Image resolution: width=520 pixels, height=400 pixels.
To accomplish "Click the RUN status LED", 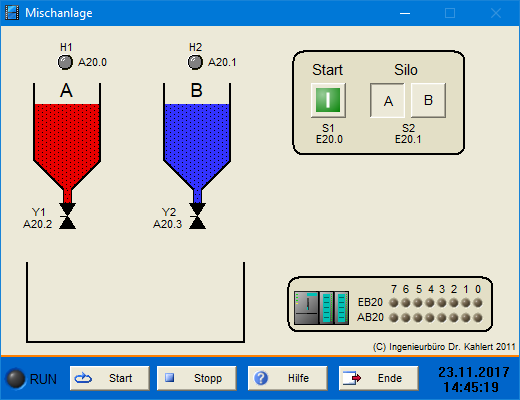I will pos(15,379).
